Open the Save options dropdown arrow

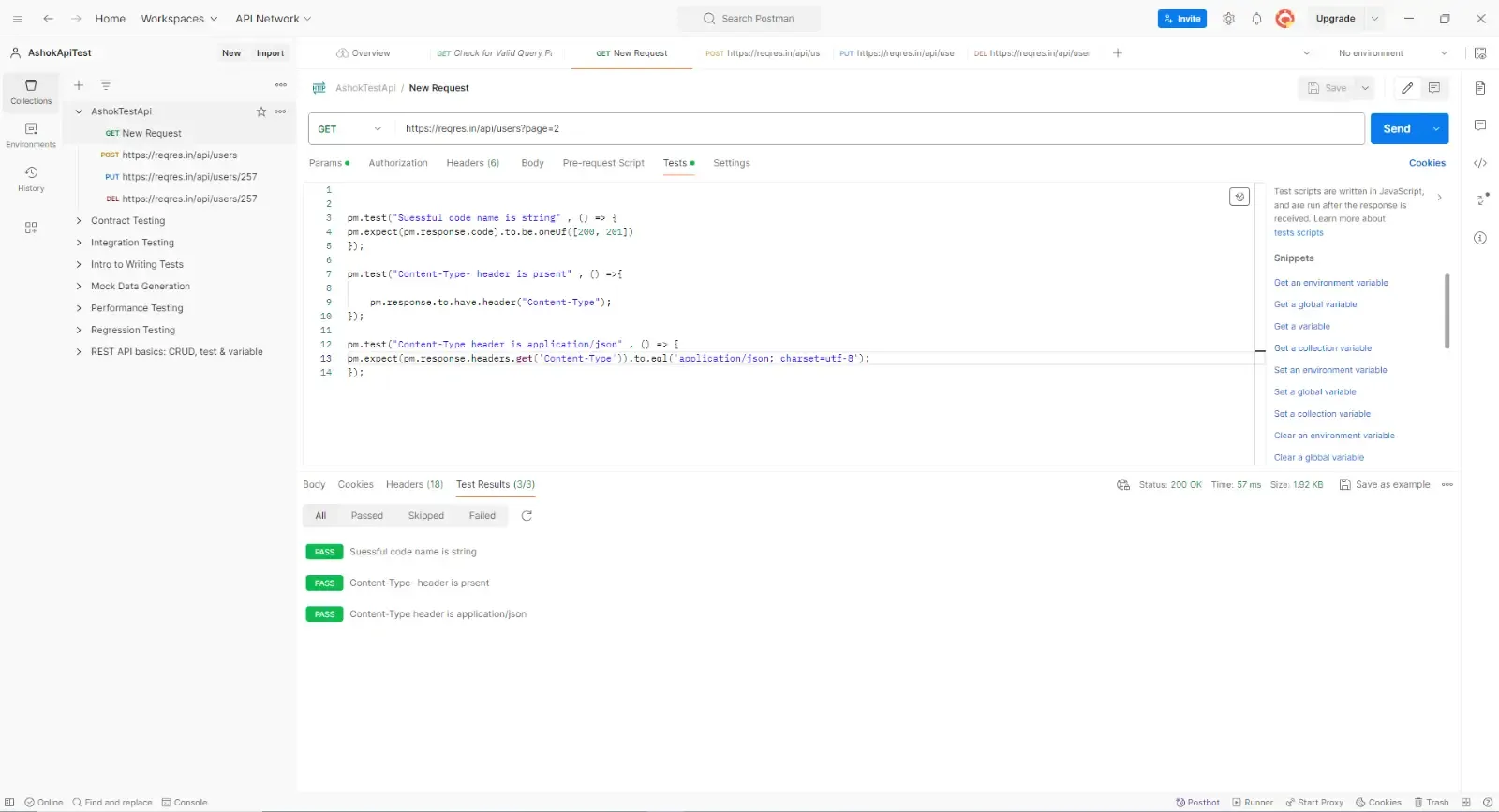click(x=1365, y=88)
